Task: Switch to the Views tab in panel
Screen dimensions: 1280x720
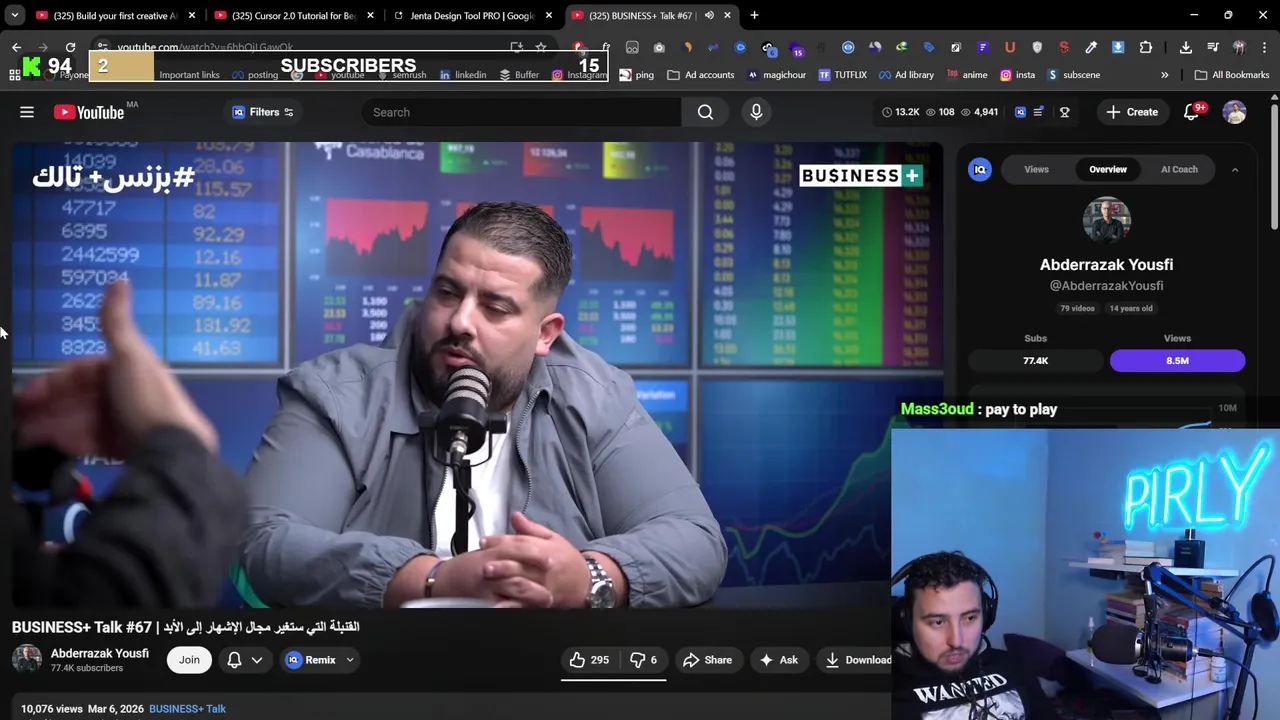Action: (x=1036, y=169)
